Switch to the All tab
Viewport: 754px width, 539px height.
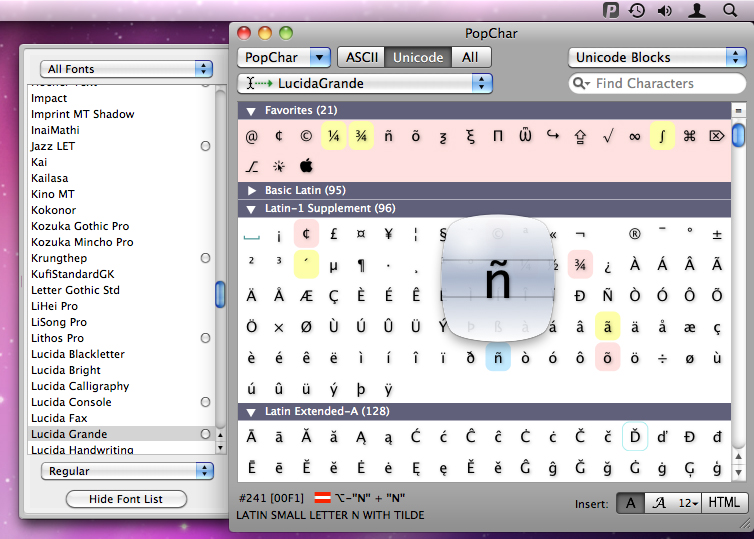pyautogui.click(x=470, y=58)
